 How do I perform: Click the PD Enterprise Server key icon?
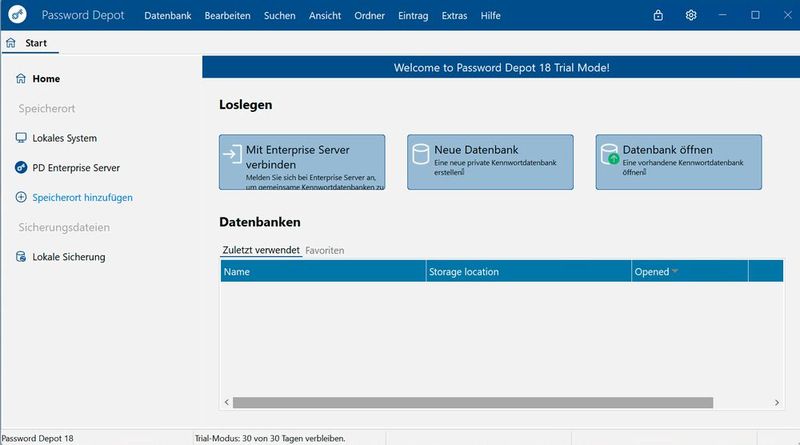pos(21,167)
